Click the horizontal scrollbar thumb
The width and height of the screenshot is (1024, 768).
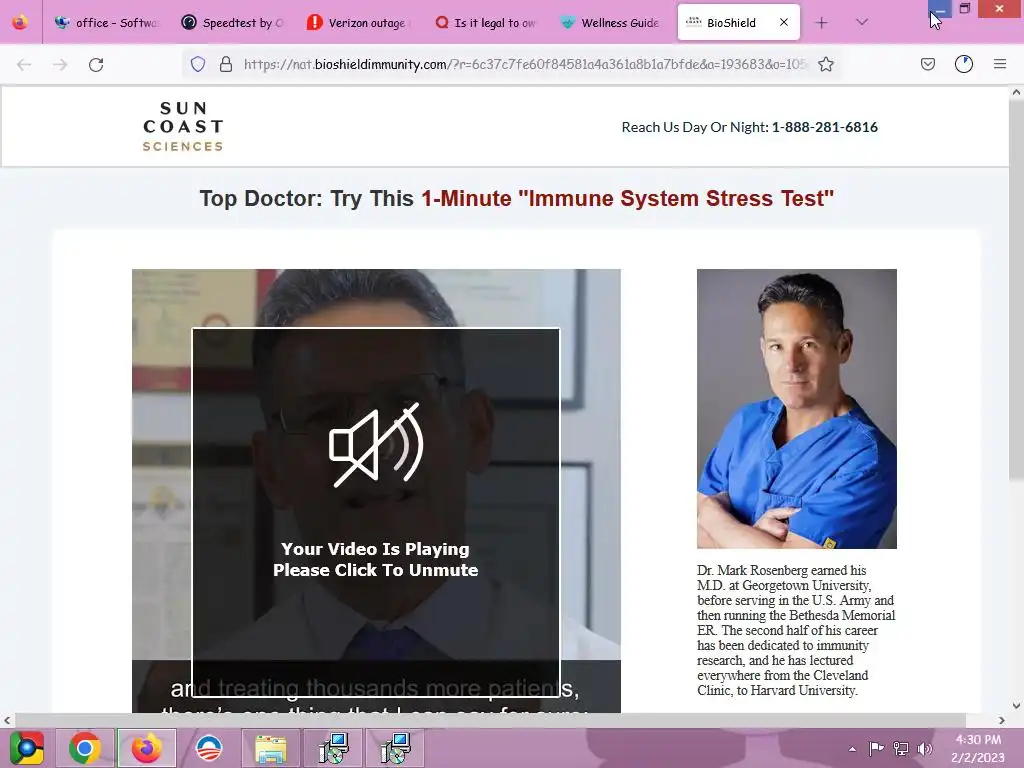(490, 720)
